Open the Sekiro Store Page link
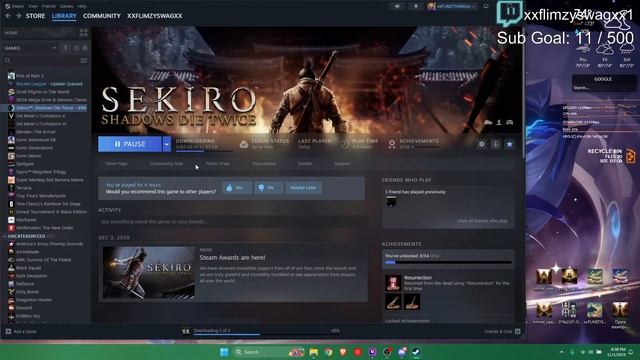The image size is (640, 360). pos(116,164)
